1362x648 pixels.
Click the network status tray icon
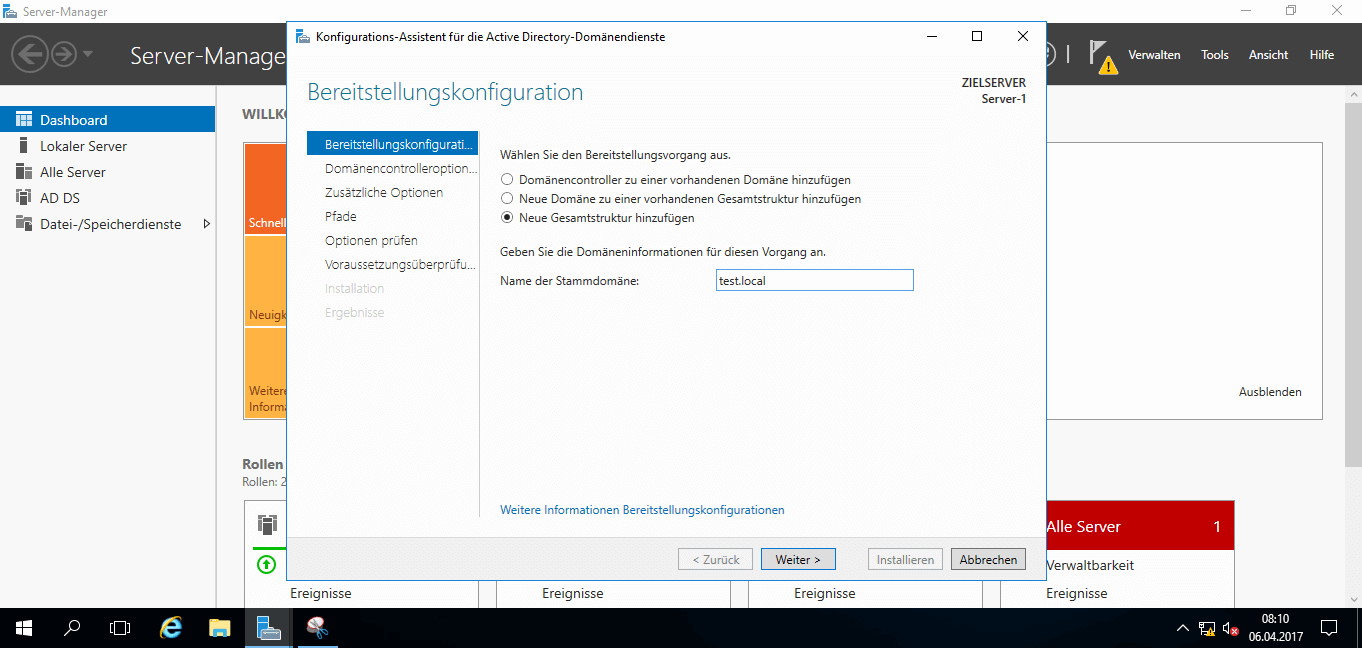click(1207, 628)
